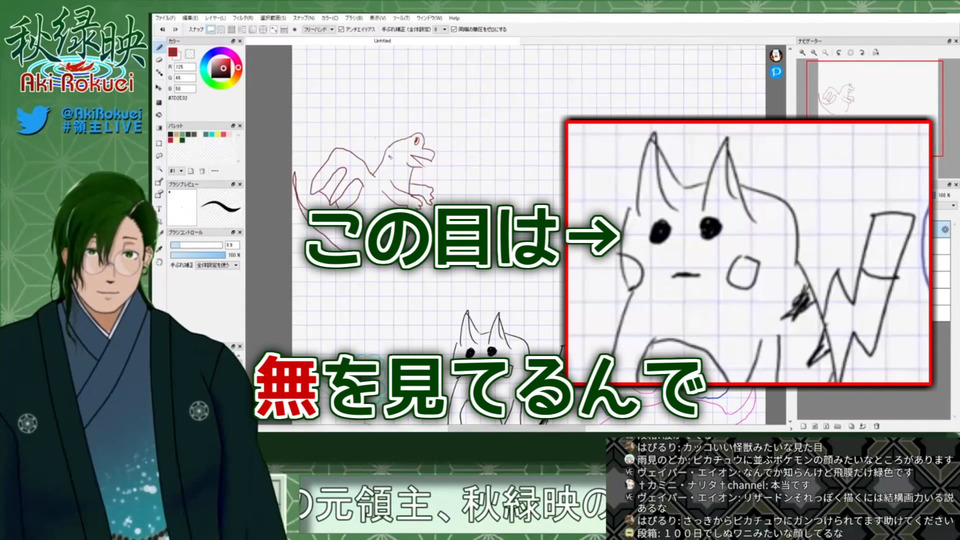Enable the parallel lines snap icon

[x=221, y=29]
